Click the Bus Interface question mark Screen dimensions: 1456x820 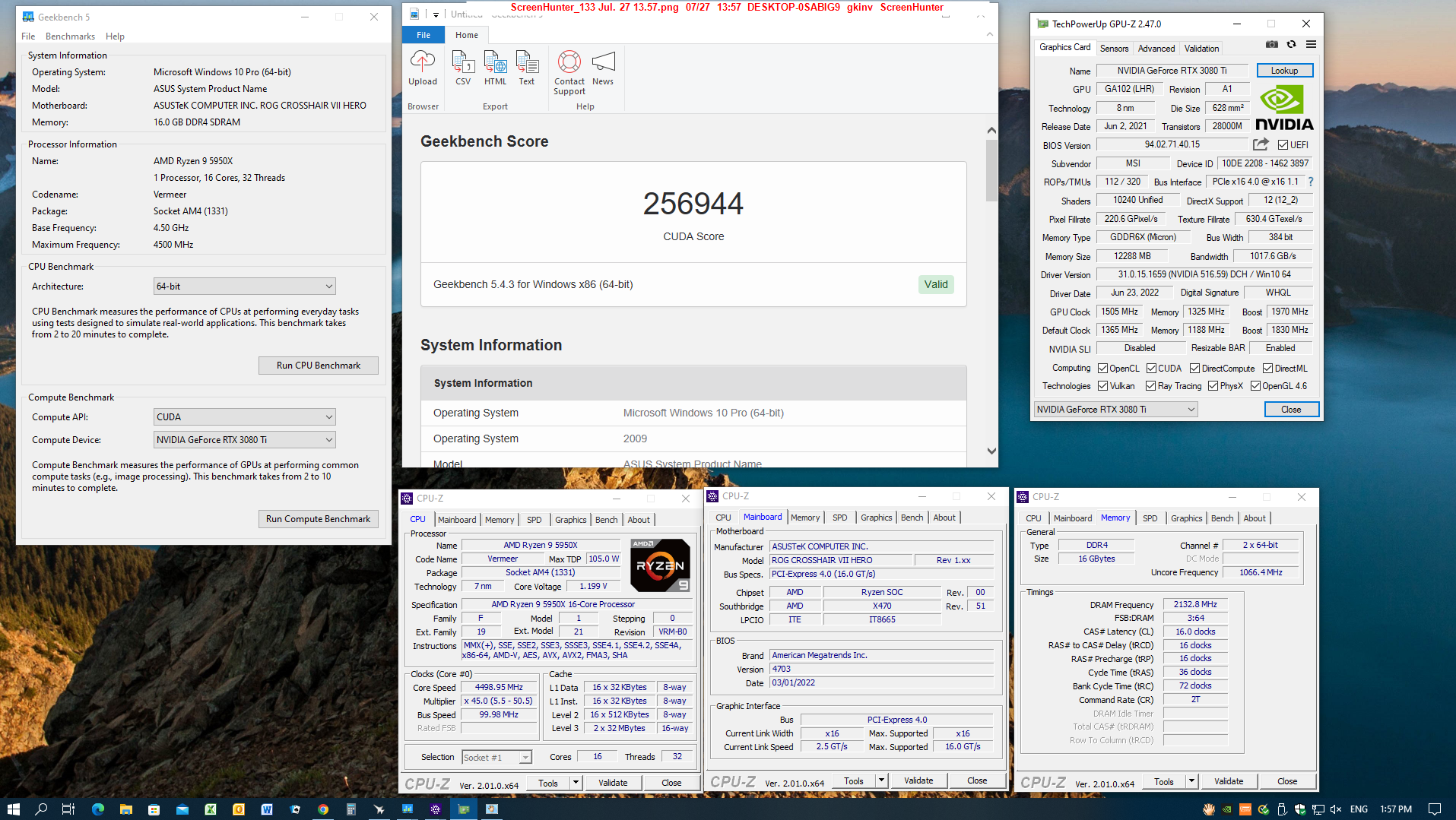1311,182
